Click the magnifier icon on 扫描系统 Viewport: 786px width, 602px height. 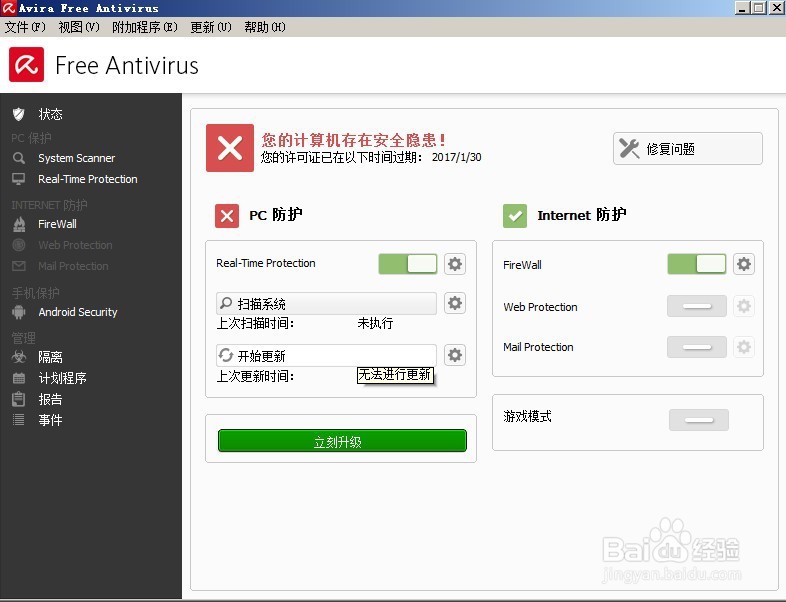click(x=226, y=303)
